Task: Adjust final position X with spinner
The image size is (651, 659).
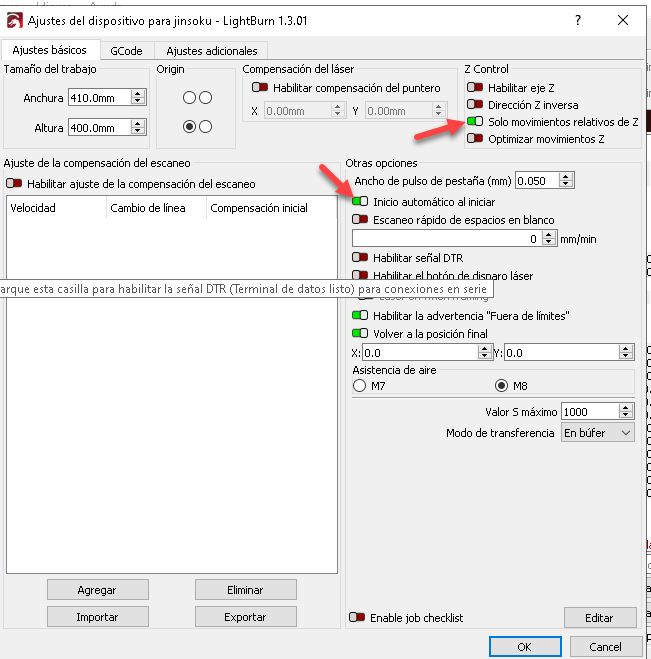Action: [485, 353]
